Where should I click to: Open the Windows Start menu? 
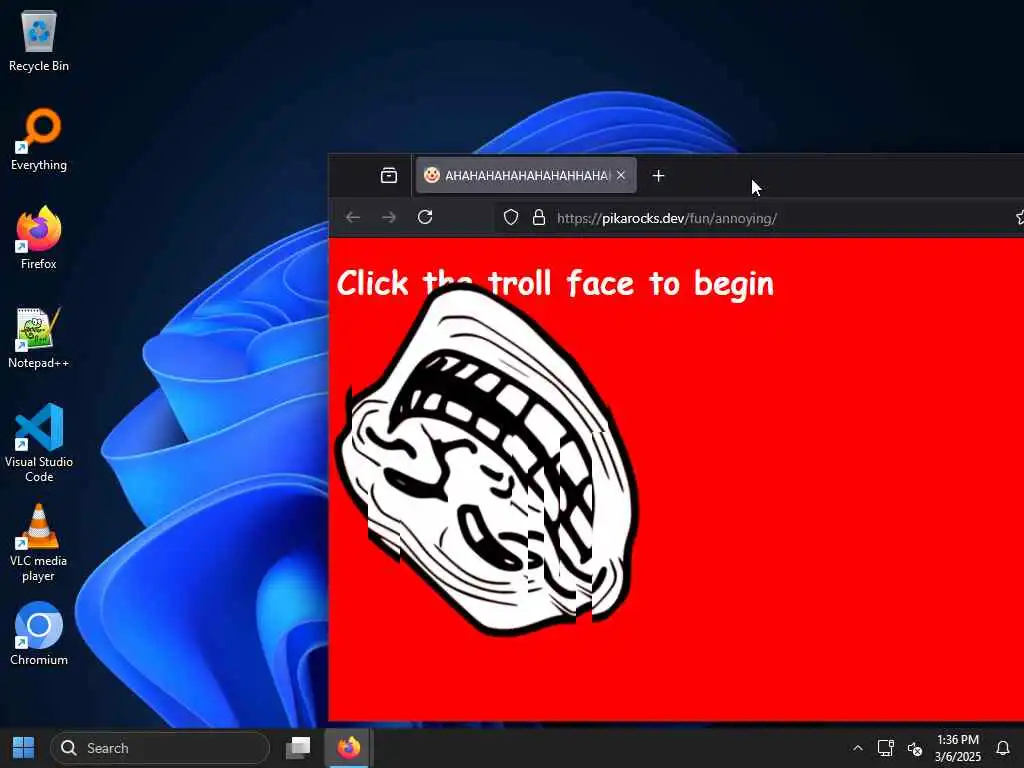(24, 748)
